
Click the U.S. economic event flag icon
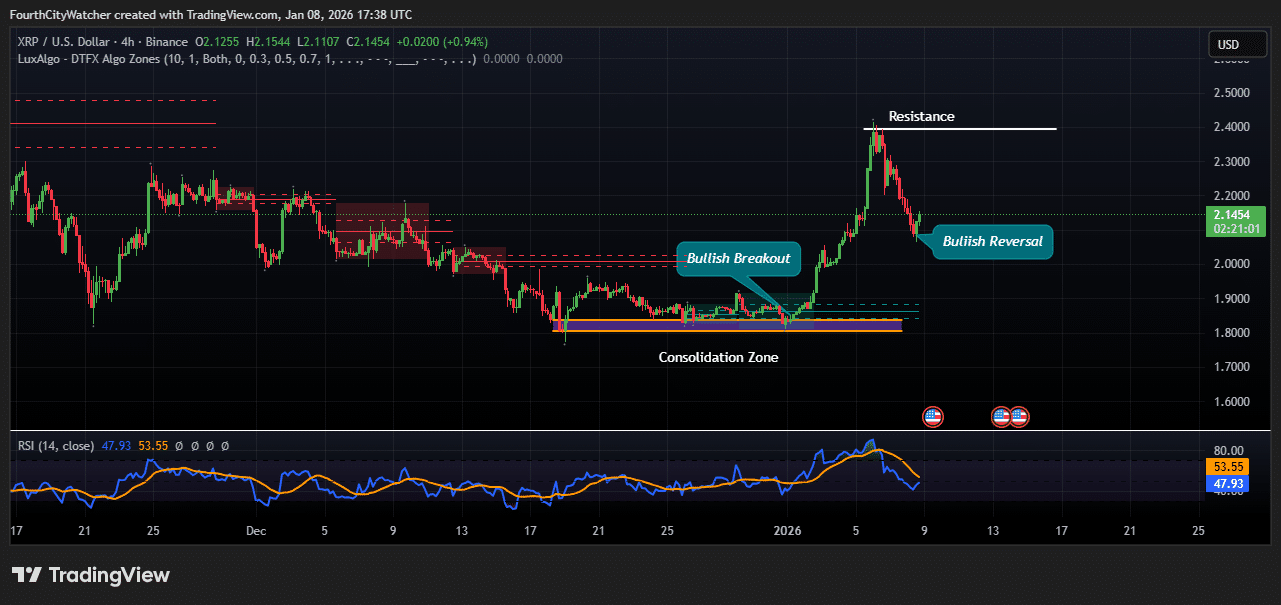tap(931, 415)
